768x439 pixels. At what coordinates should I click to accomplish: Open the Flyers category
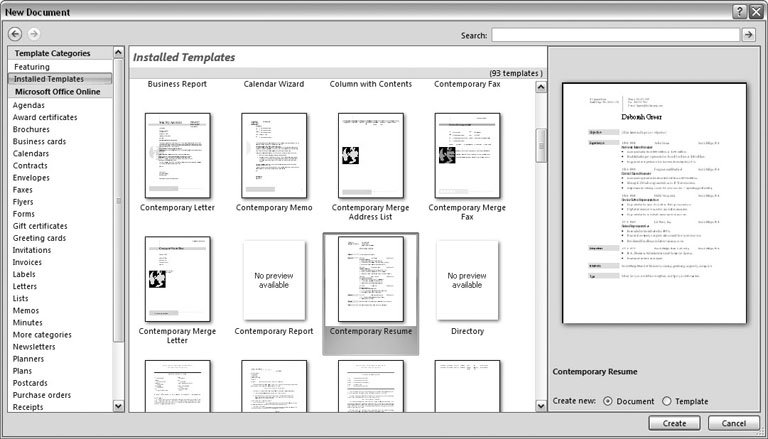tap(23, 202)
